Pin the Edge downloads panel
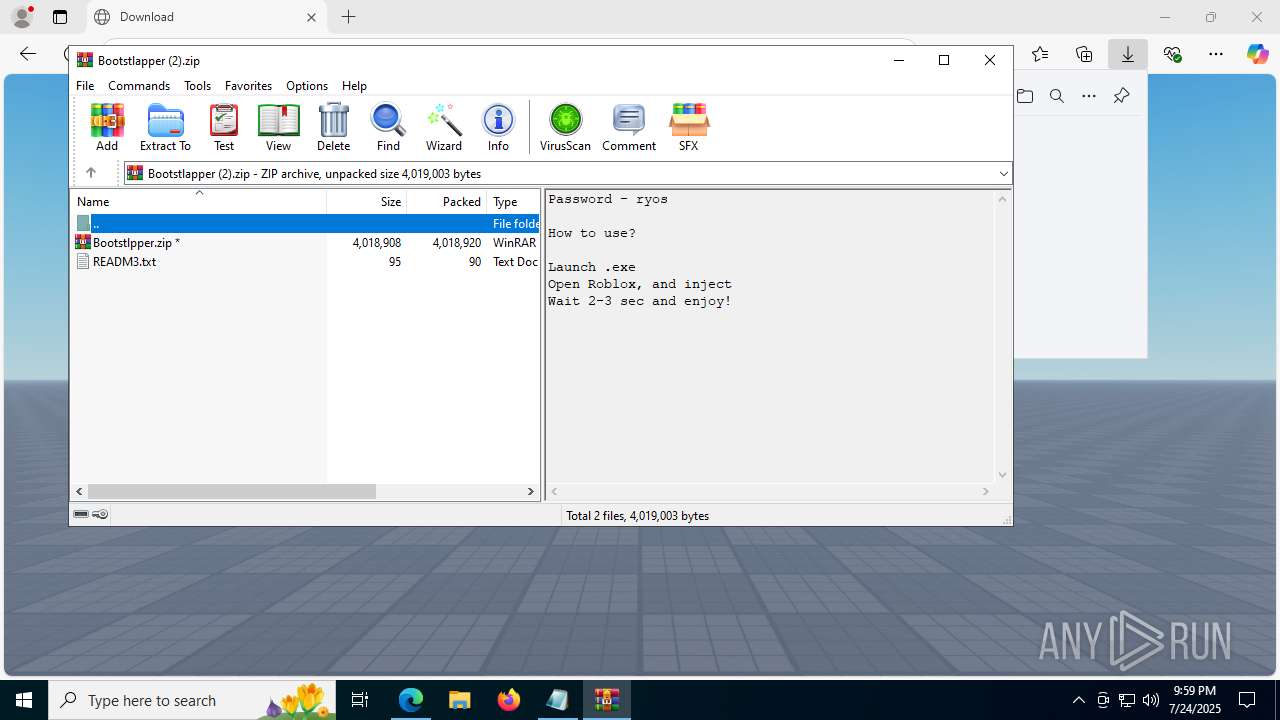 coord(1121,96)
